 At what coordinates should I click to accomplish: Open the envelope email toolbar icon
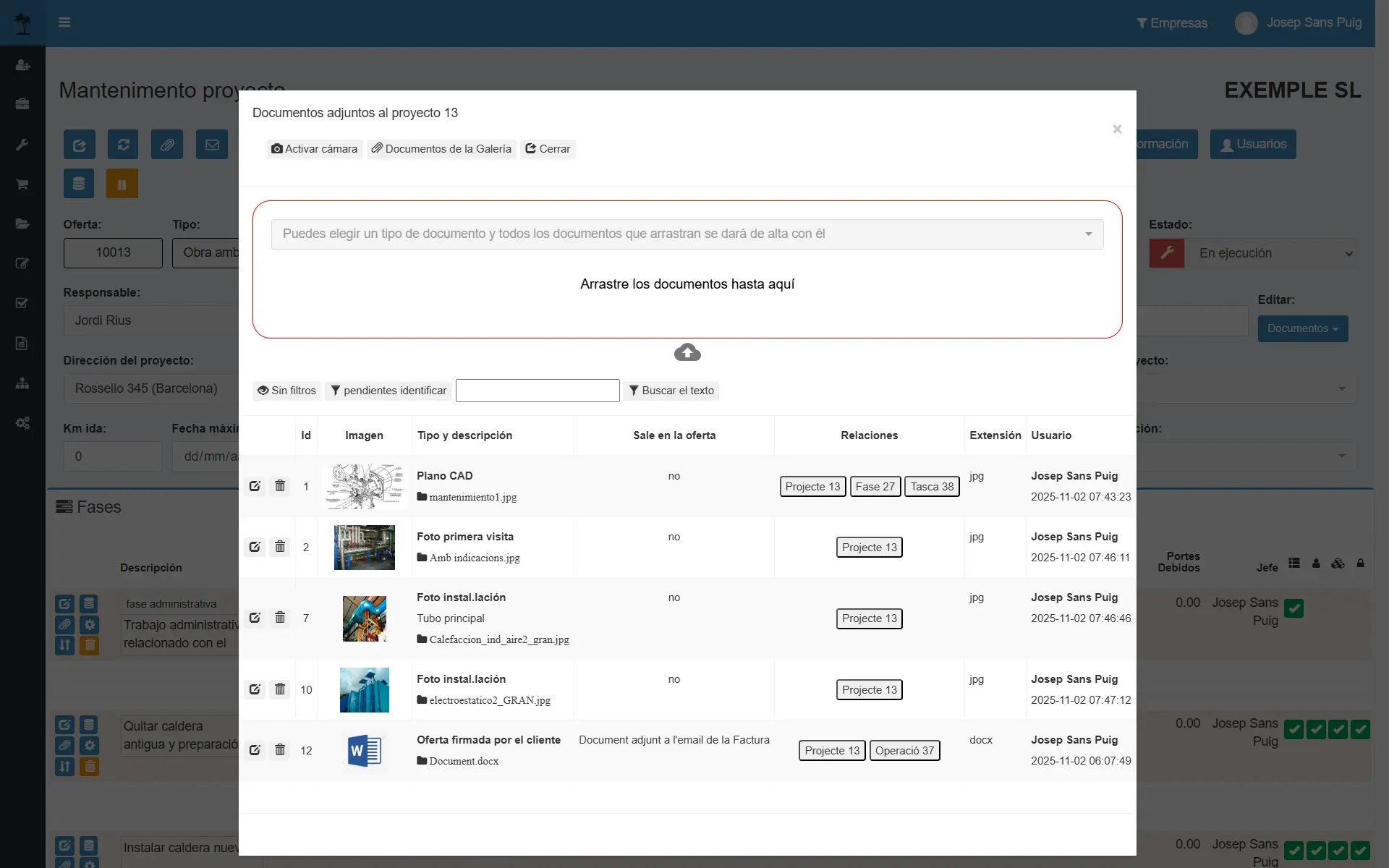(x=212, y=145)
